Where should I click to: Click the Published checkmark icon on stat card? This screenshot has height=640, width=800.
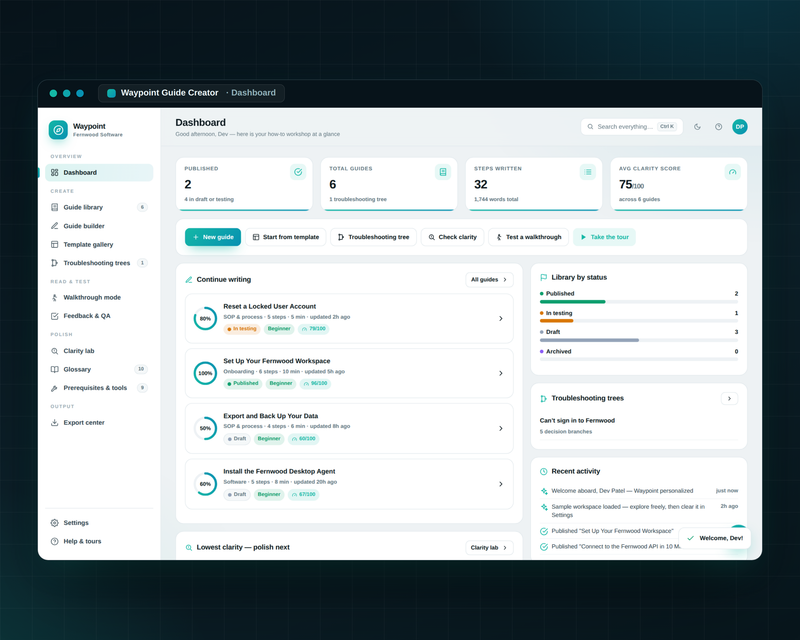(298, 172)
